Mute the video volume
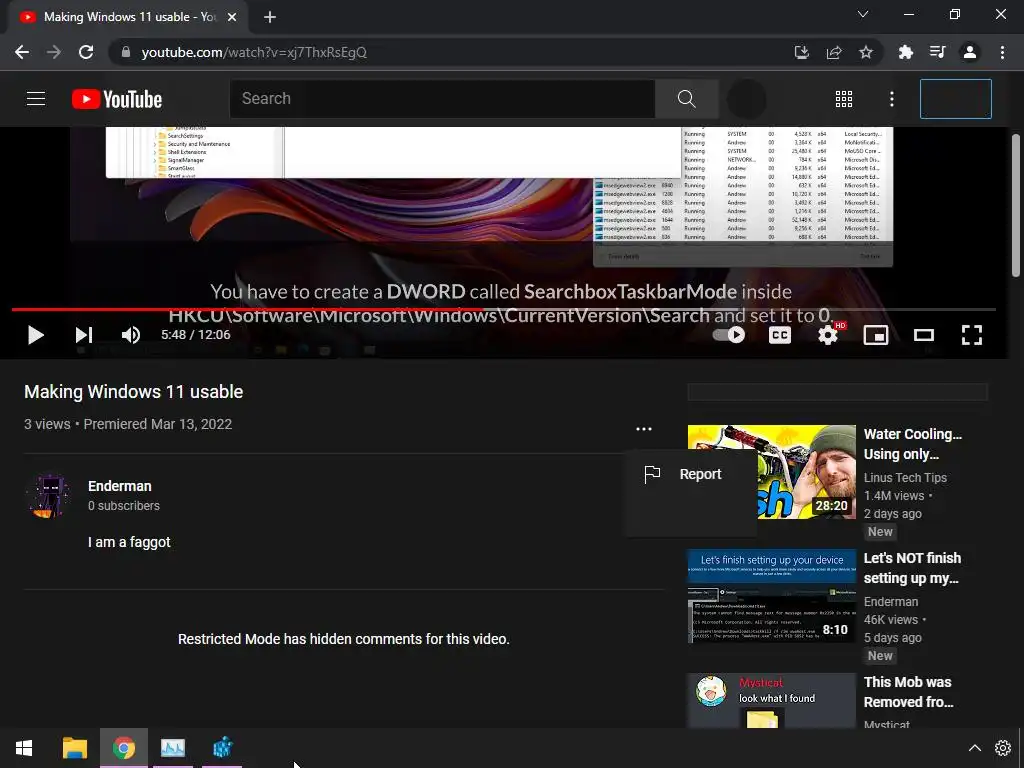 [131, 335]
